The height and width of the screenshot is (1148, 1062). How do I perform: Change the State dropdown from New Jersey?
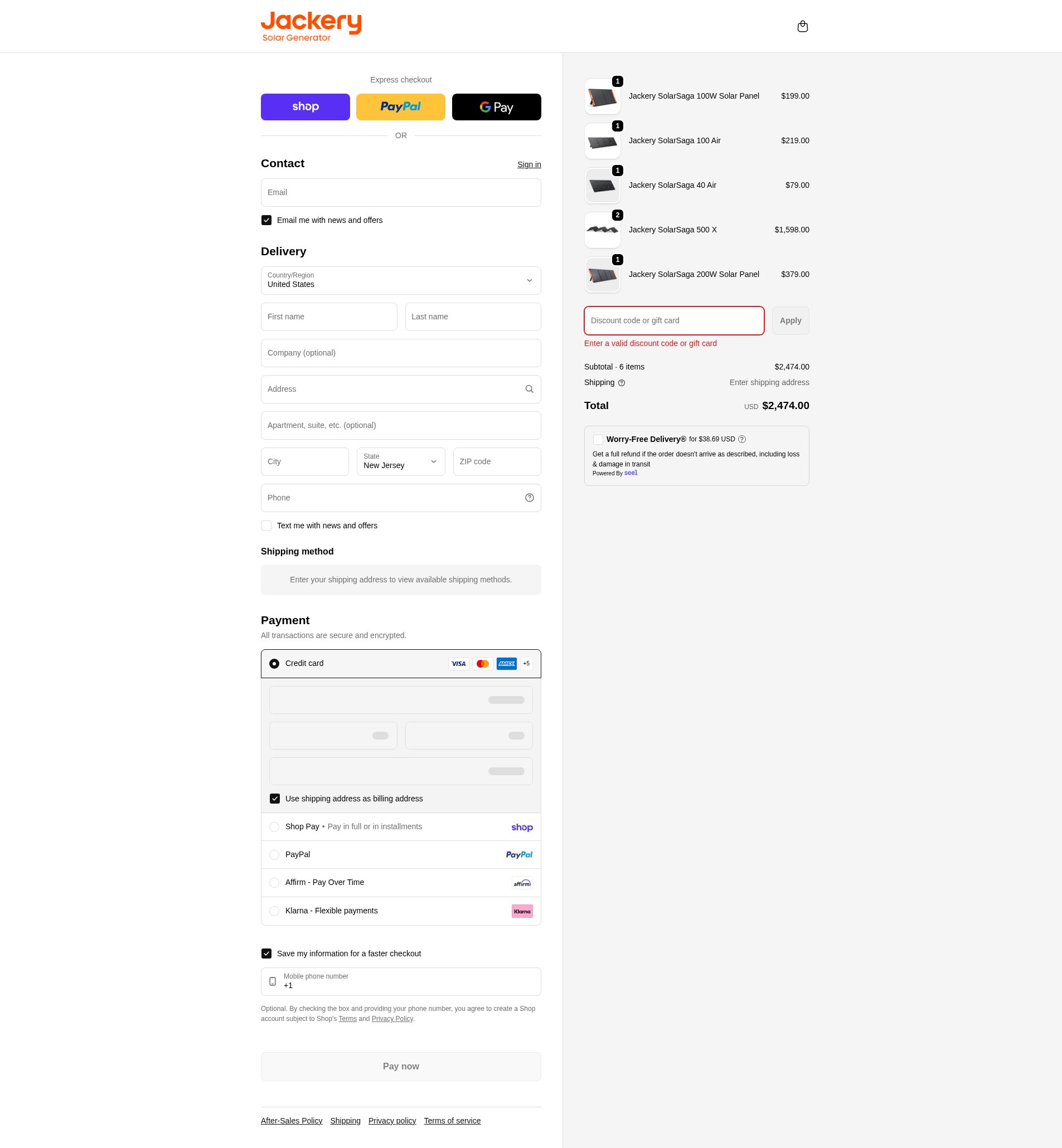click(400, 461)
